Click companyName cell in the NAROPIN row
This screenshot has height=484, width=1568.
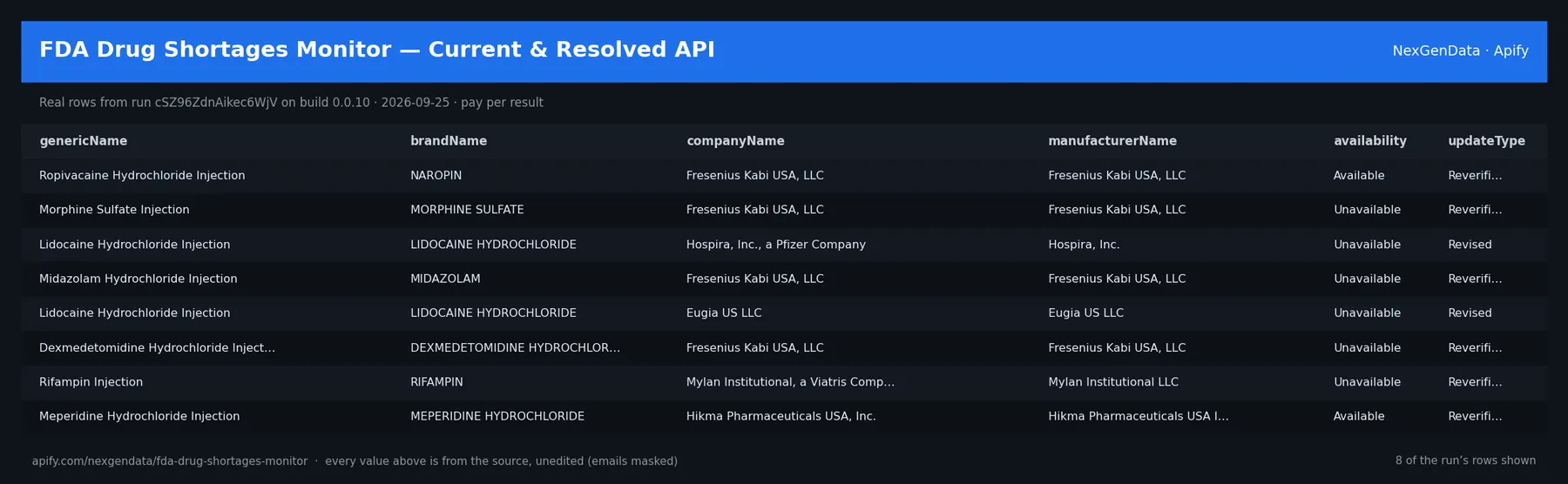point(754,176)
